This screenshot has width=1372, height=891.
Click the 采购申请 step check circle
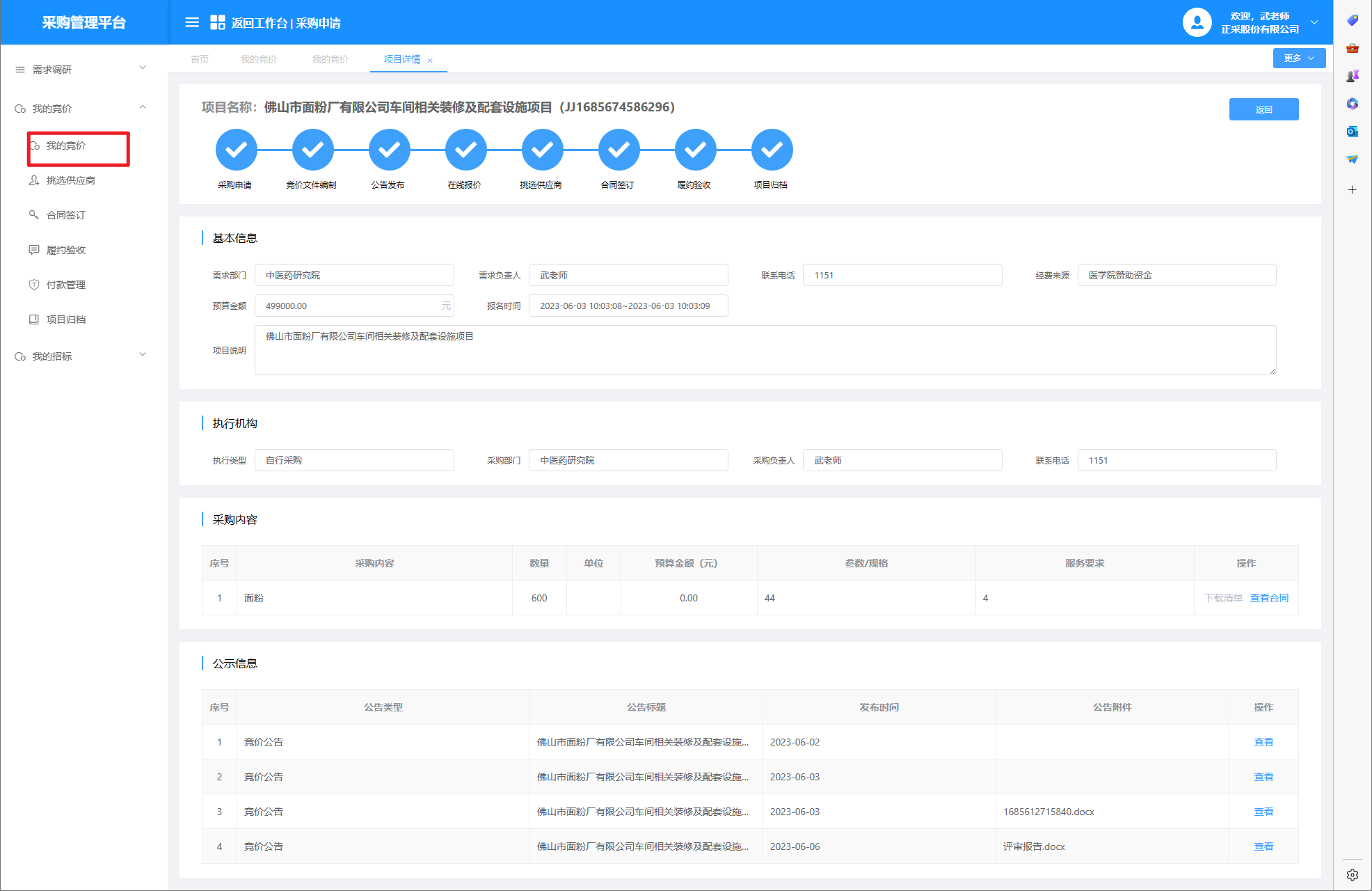(236, 150)
